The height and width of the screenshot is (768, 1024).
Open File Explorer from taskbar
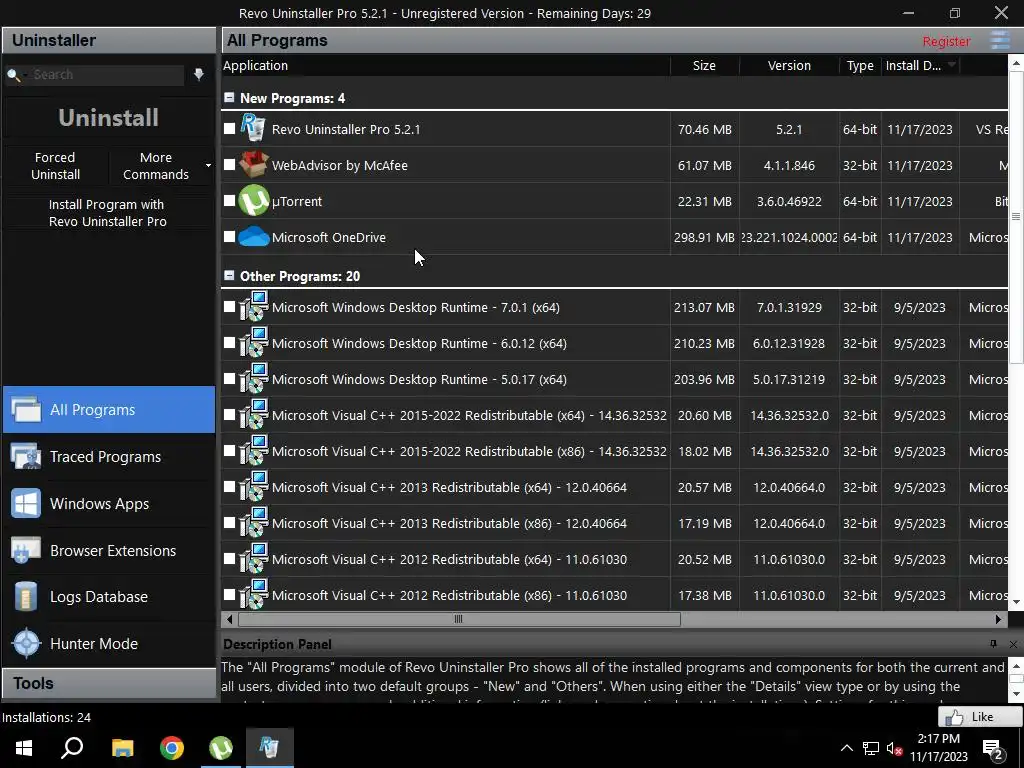click(122, 748)
